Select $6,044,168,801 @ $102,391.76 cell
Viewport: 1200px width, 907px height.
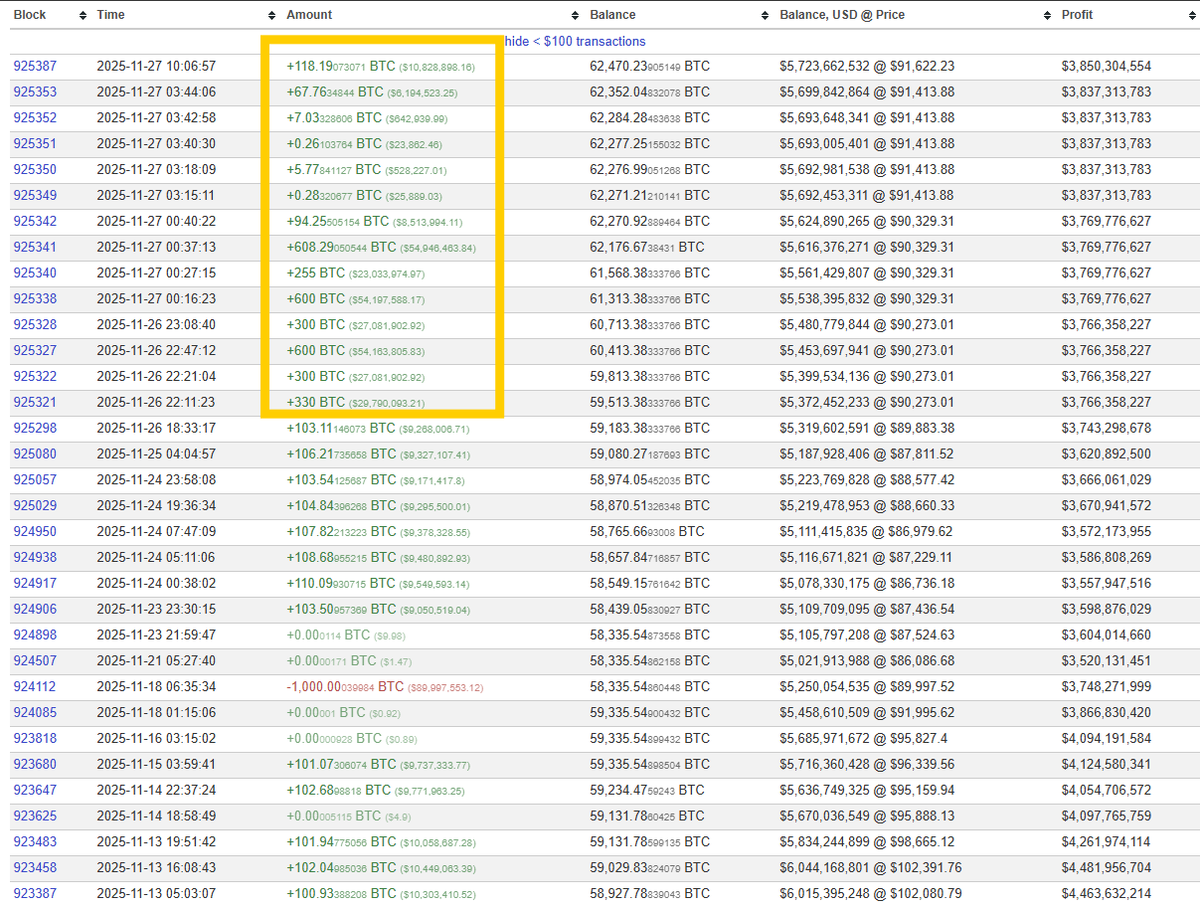coord(870,868)
